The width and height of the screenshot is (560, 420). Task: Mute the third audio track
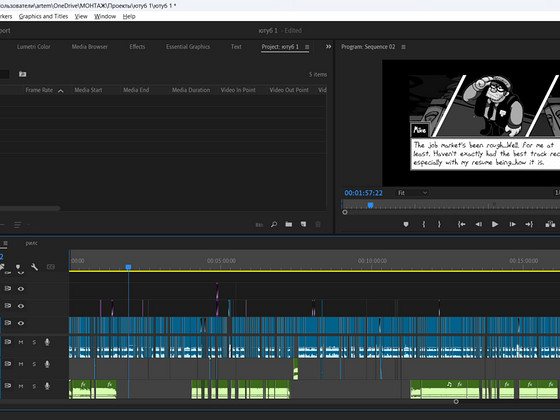pos(21,386)
